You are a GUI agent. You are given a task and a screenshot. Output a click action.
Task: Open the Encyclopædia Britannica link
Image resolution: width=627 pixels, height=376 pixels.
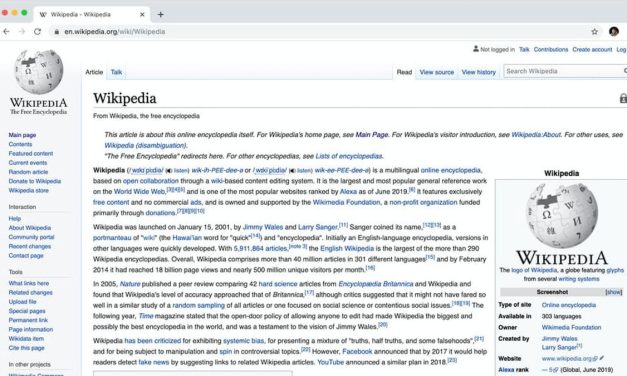click(x=375, y=284)
